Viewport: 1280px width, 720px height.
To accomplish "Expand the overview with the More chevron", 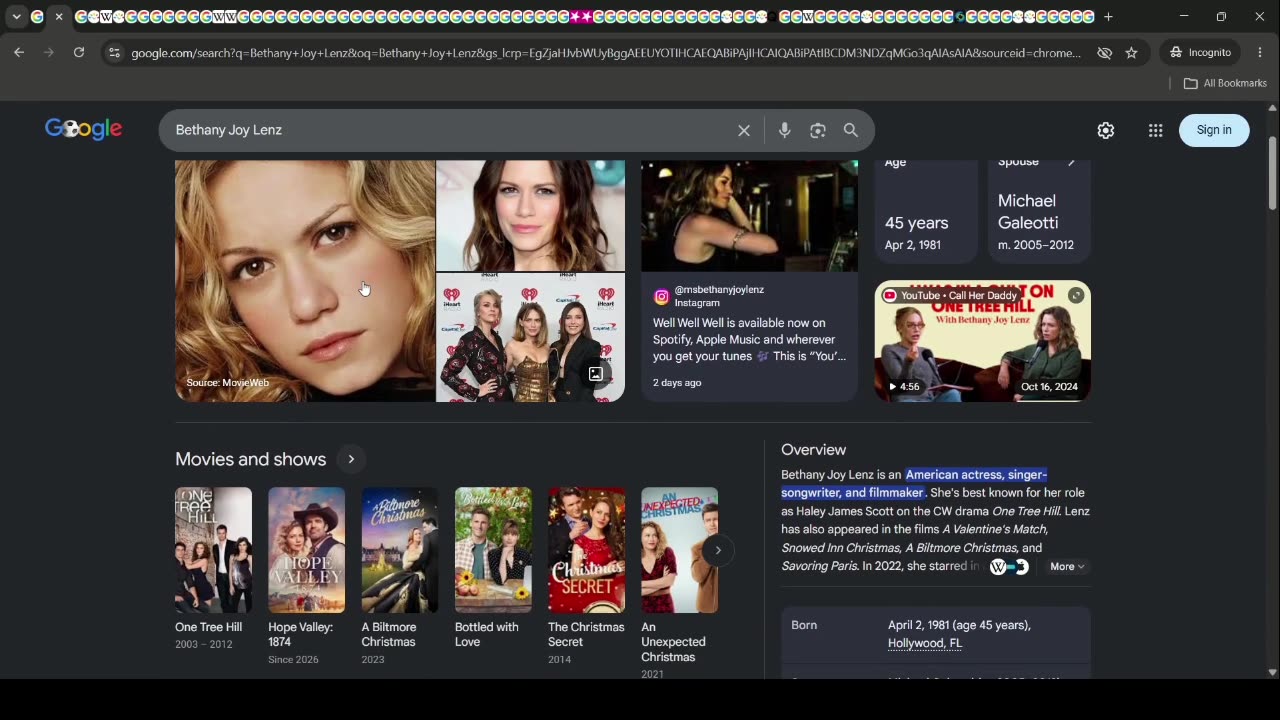I will pos(1067,567).
